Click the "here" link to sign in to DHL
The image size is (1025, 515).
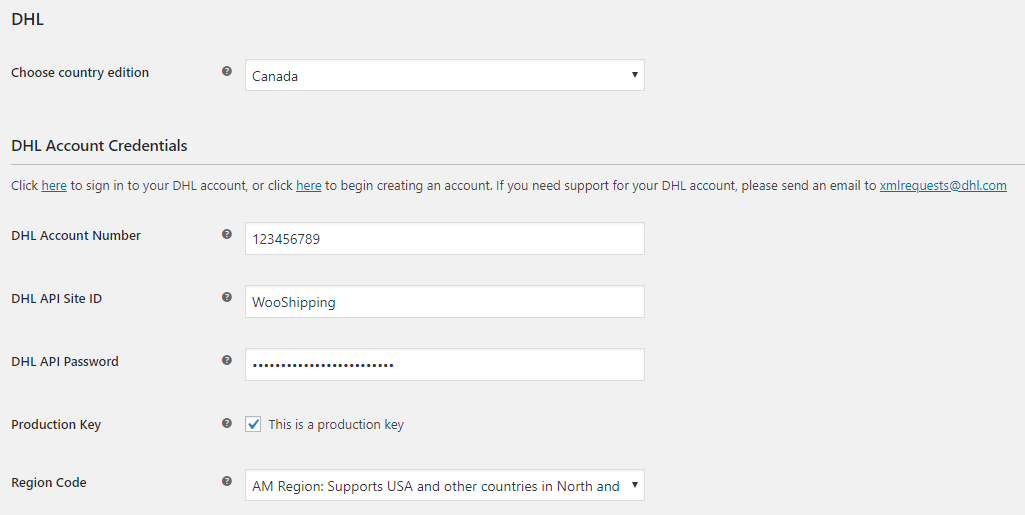pyautogui.click(x=54, y=186)
